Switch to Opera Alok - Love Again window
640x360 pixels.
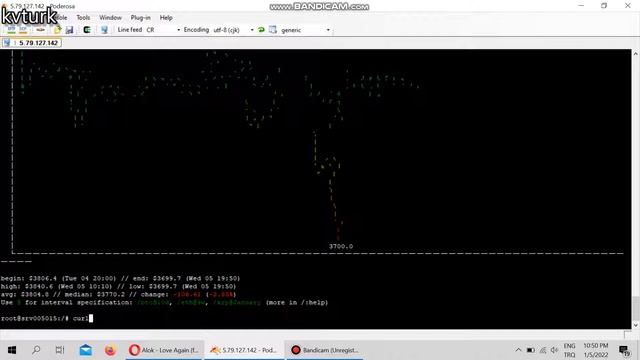pos(163,350)
